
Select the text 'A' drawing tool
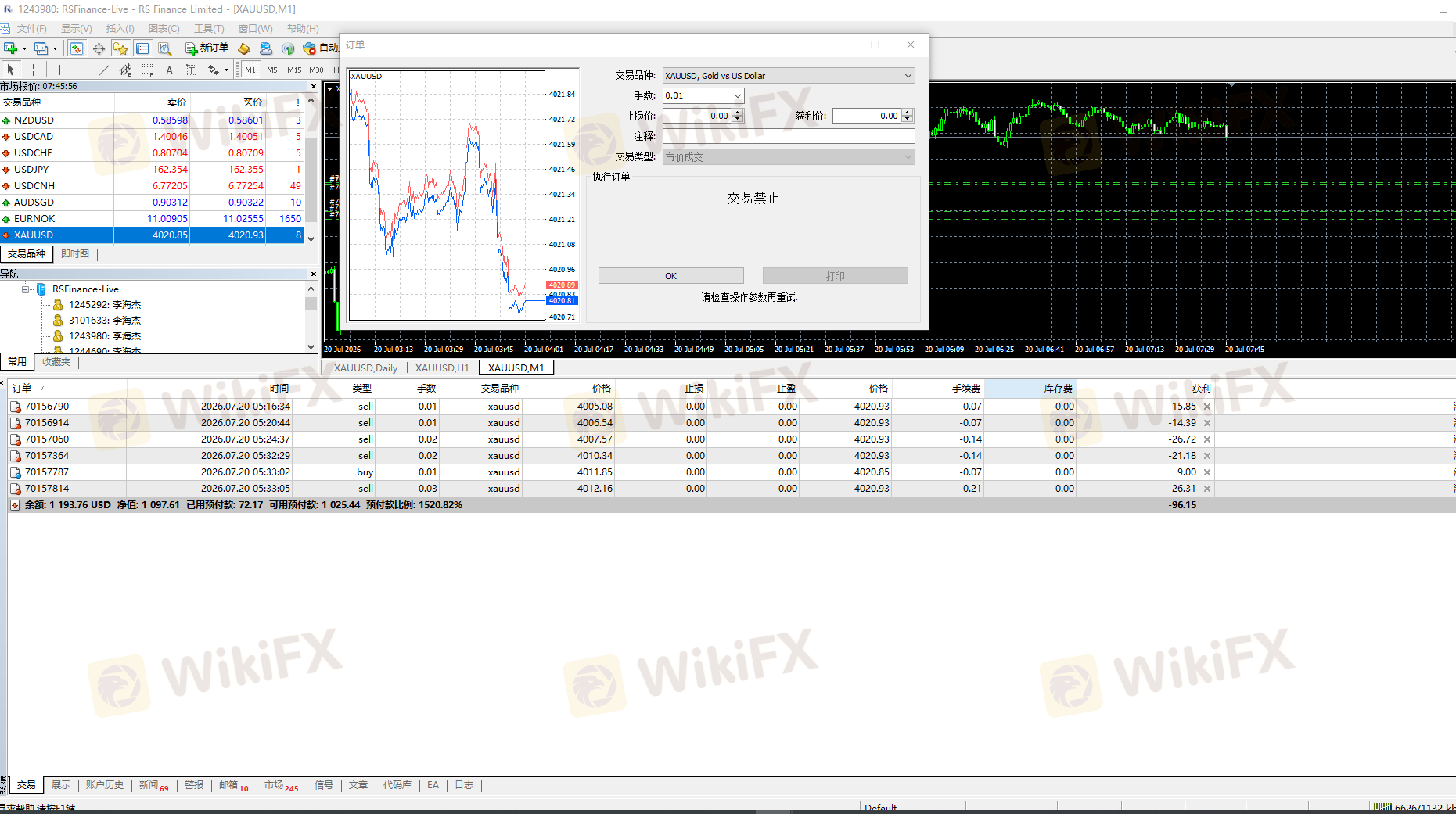click(x=169, y=70)
